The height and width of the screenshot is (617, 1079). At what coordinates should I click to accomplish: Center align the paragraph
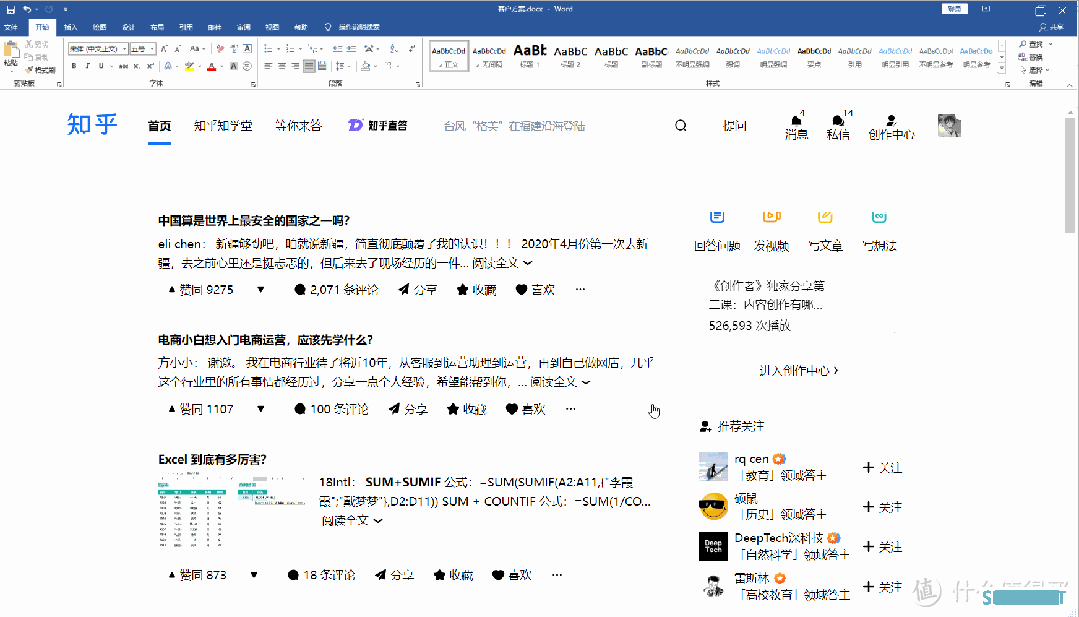pyautogui.click(x=281, y=66)
